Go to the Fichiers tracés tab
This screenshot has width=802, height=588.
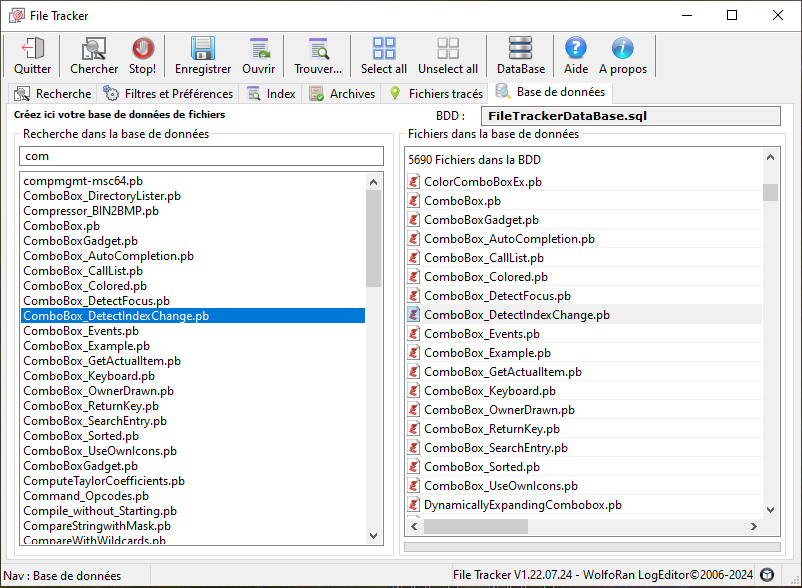(x=435, y=93)
